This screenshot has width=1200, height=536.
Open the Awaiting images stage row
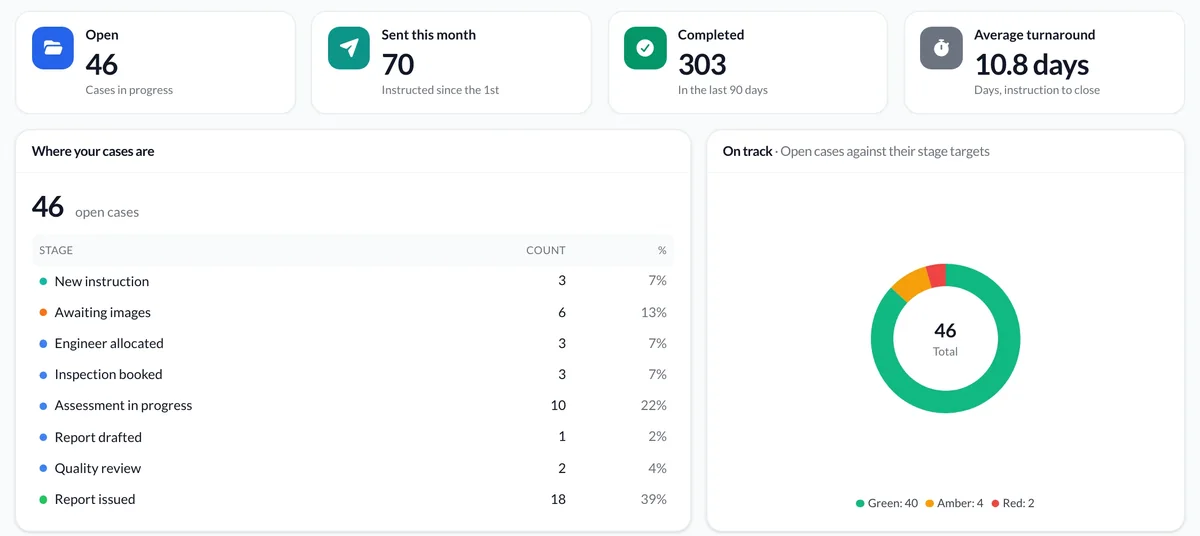pos(353,313)
